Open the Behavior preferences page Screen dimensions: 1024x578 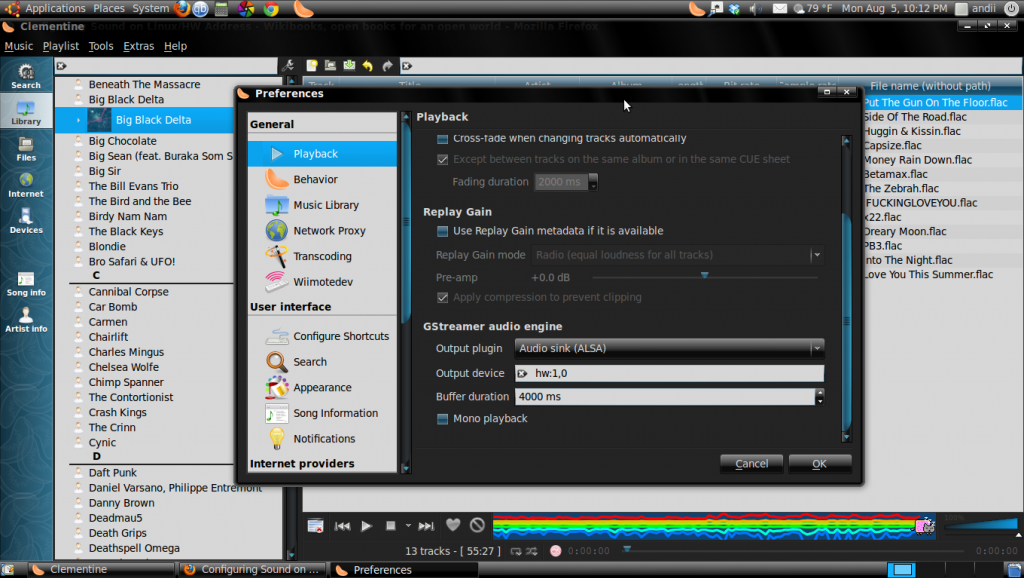coord(323,180)
